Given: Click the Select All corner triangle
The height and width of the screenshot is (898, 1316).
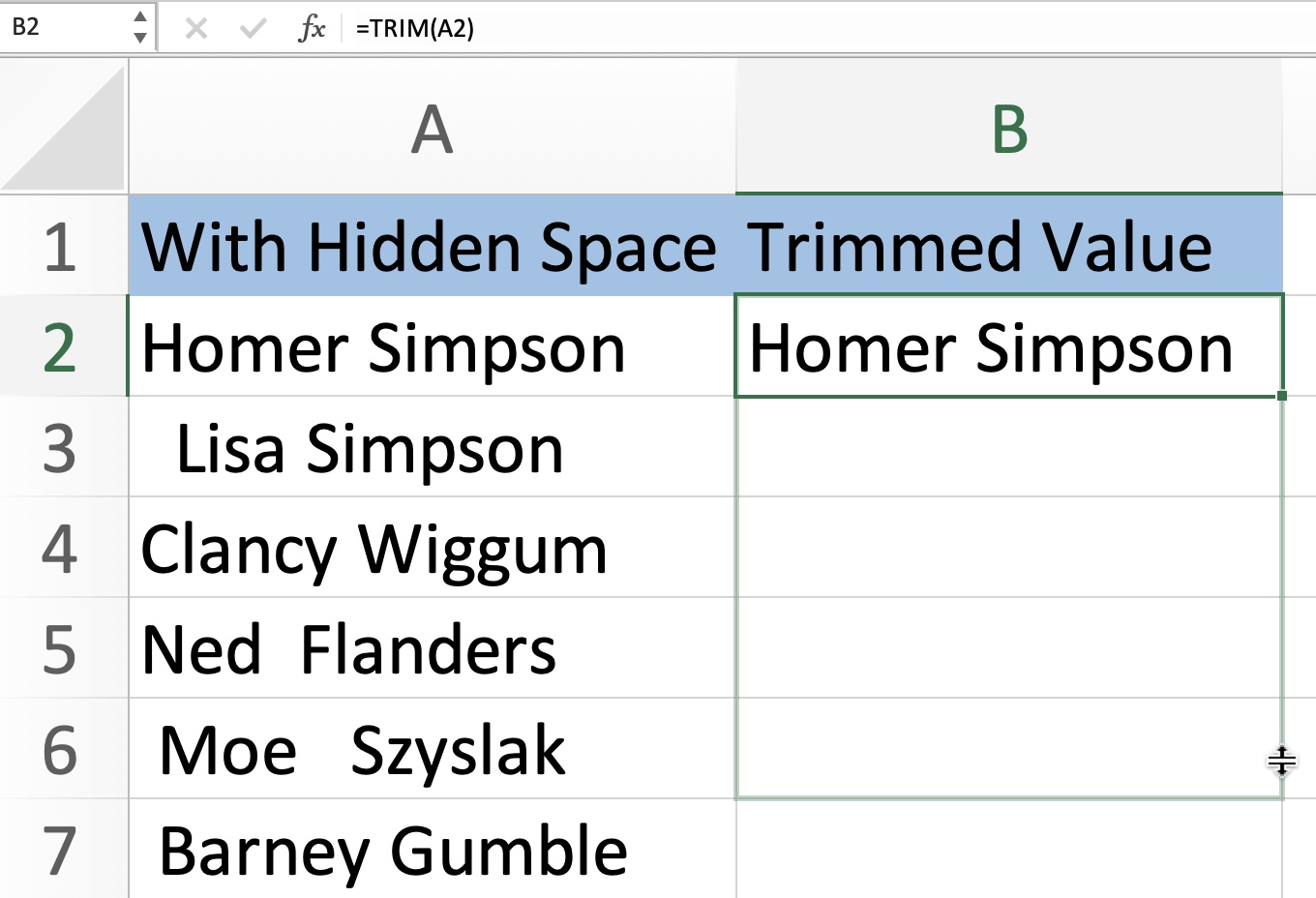Looking at the screenshot, I should pyautogui.click(x=64, y=127).
